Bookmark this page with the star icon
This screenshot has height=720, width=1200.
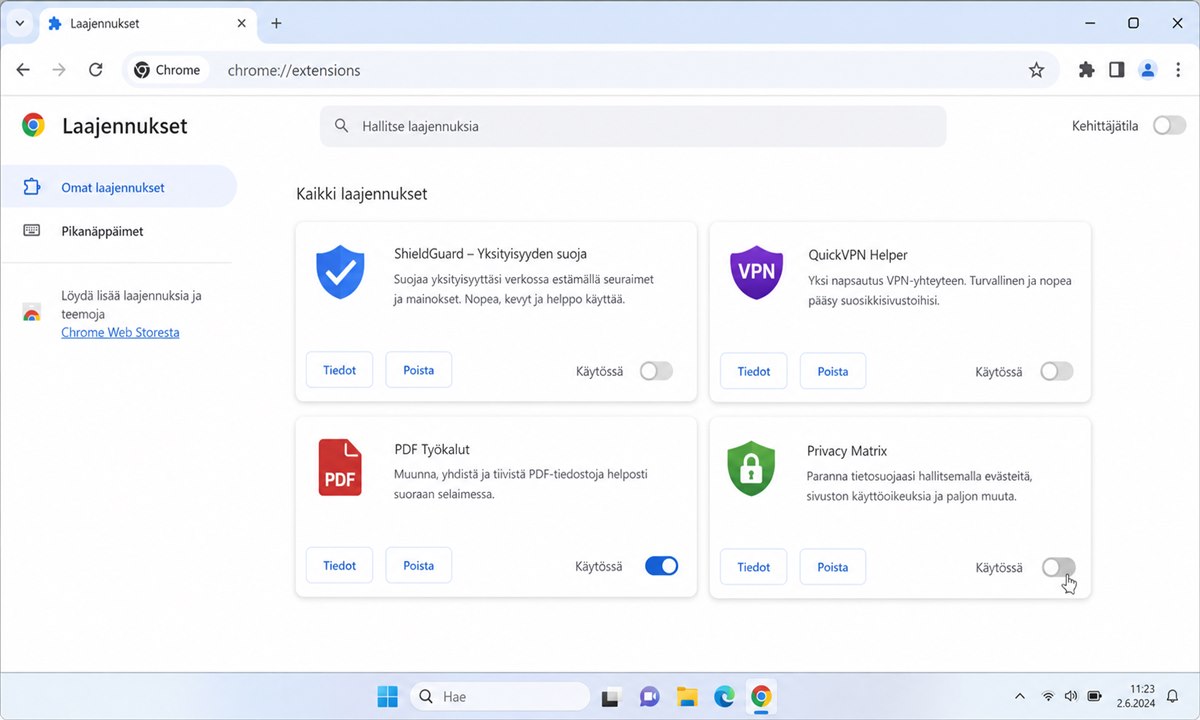(x=1036, y=70)
